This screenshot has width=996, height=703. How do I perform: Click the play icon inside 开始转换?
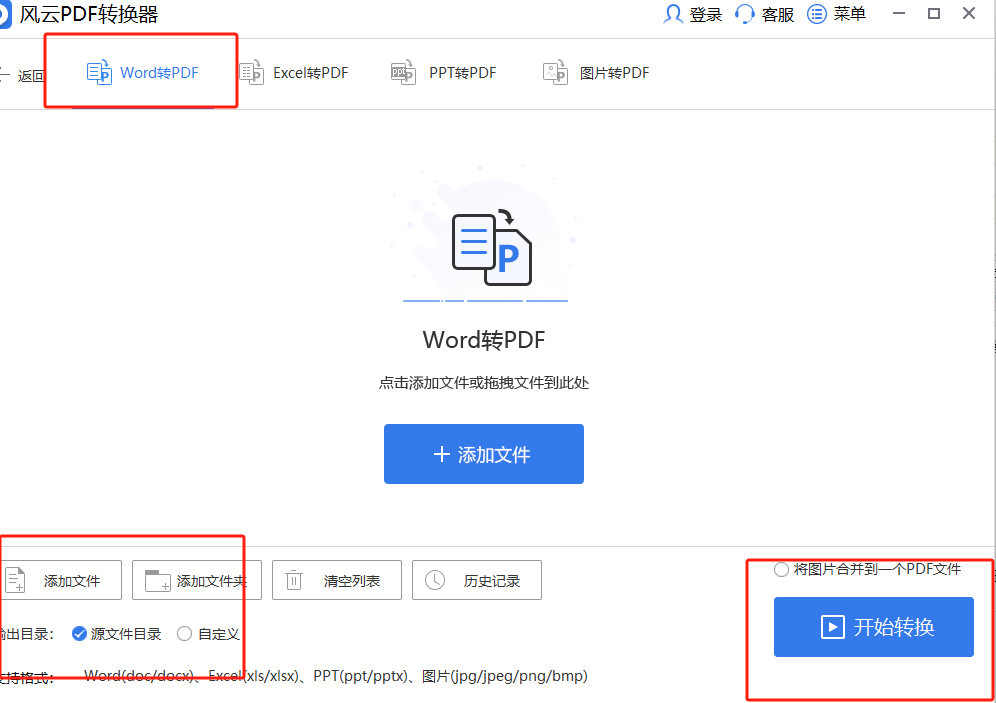(833, 627)
